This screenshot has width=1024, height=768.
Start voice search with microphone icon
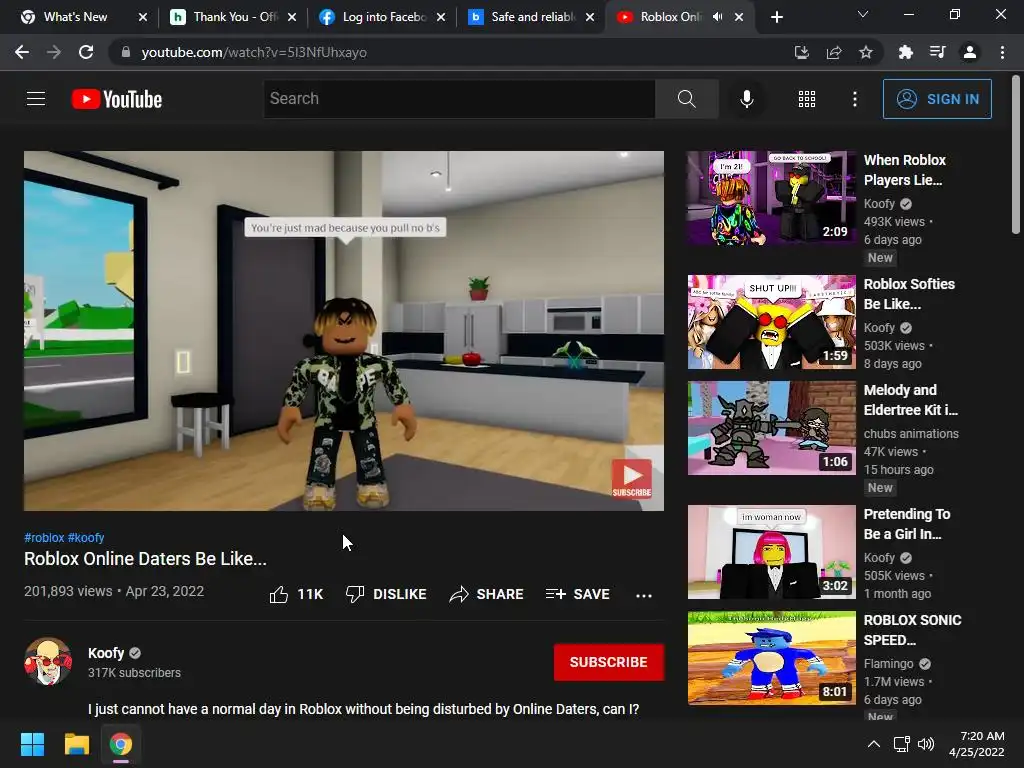(x=746, y=99)
